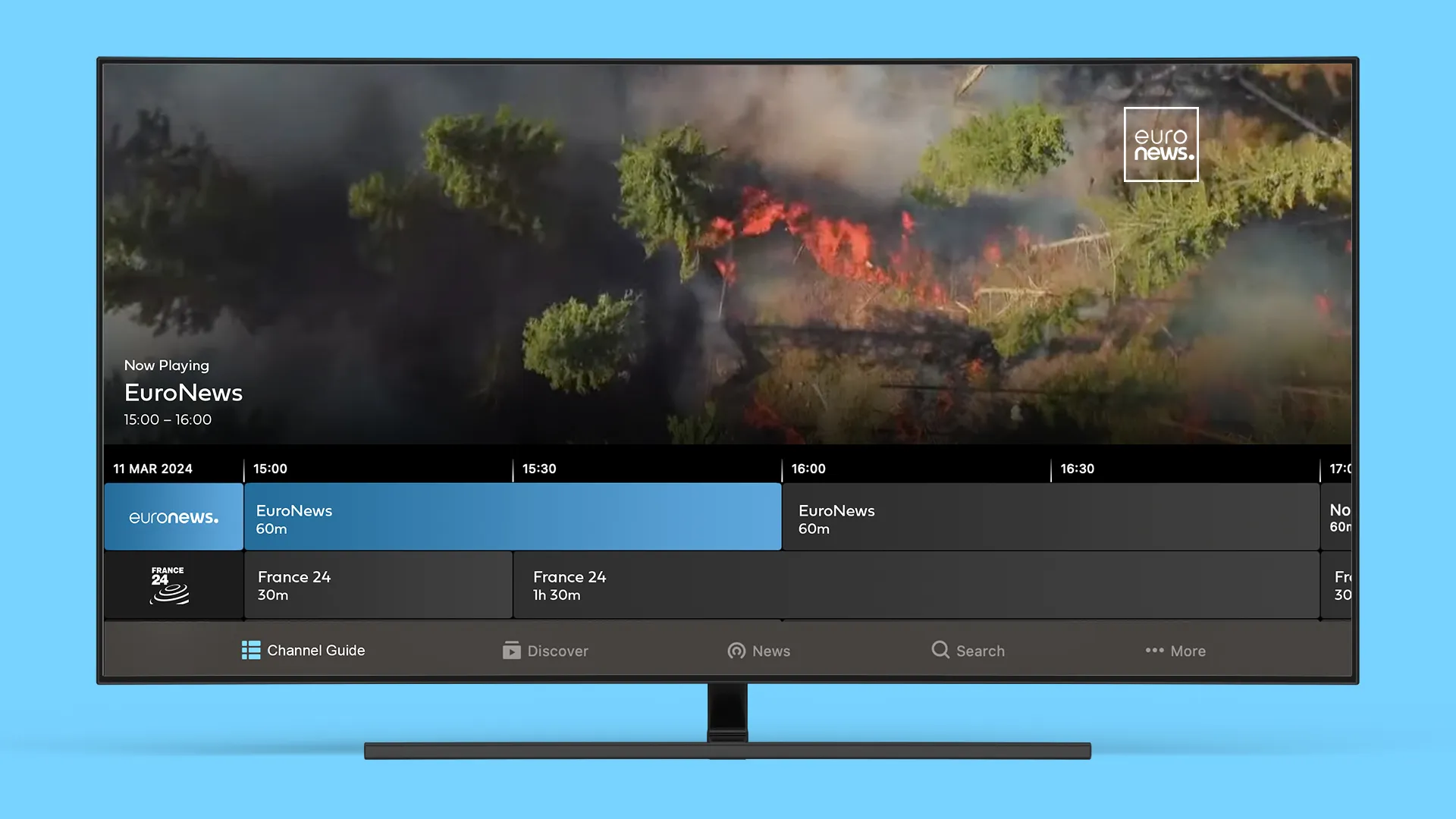This screenshot has height=819, width=1456.
Task: Select the France 24 channel logo
Action: tap(168, 584)
